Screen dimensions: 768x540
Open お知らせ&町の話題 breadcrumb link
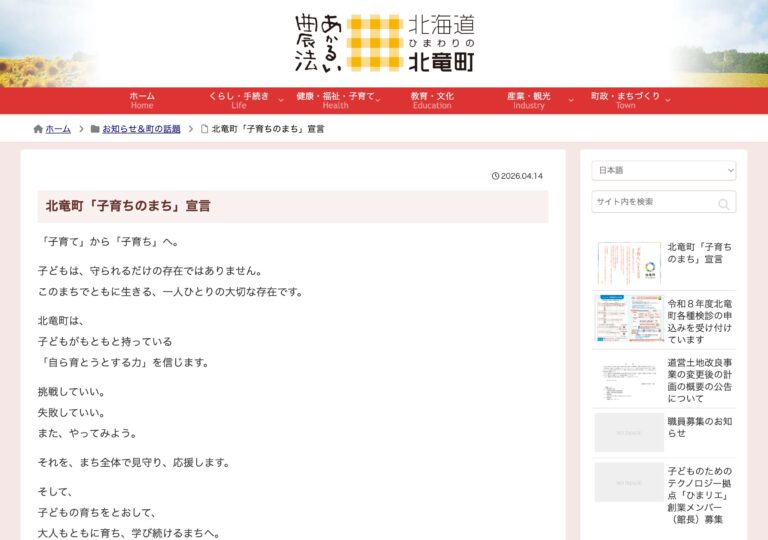coord(141,129)
